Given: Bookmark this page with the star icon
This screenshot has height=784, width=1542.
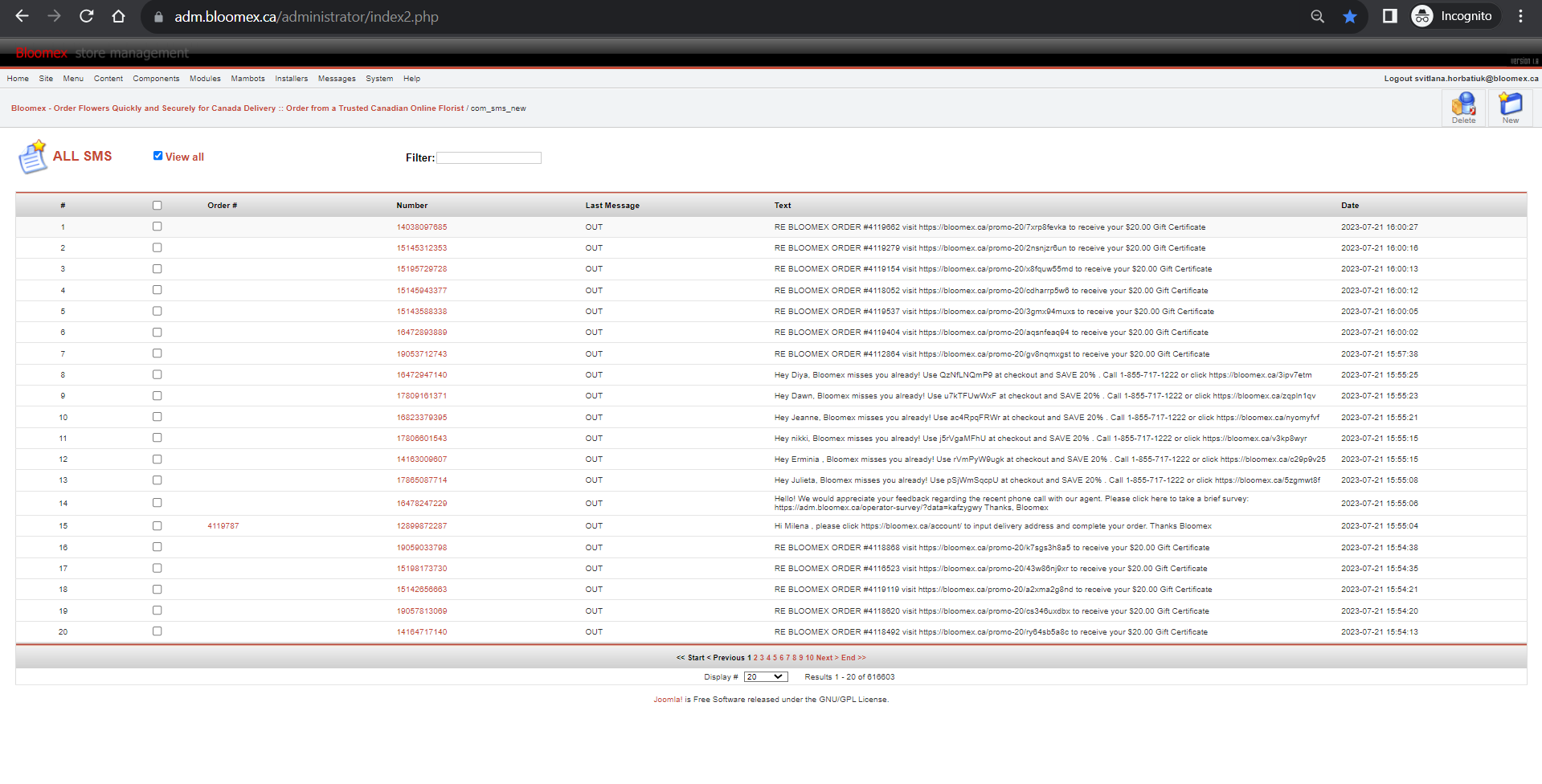Looking at the screenshot, I should coord(1350,16).
